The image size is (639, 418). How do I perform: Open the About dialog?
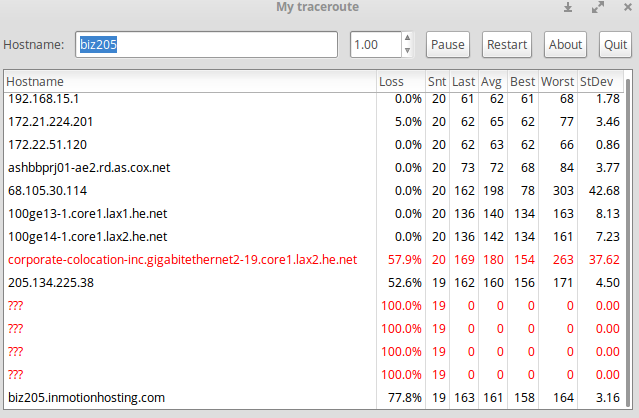[x=565, y=45]
